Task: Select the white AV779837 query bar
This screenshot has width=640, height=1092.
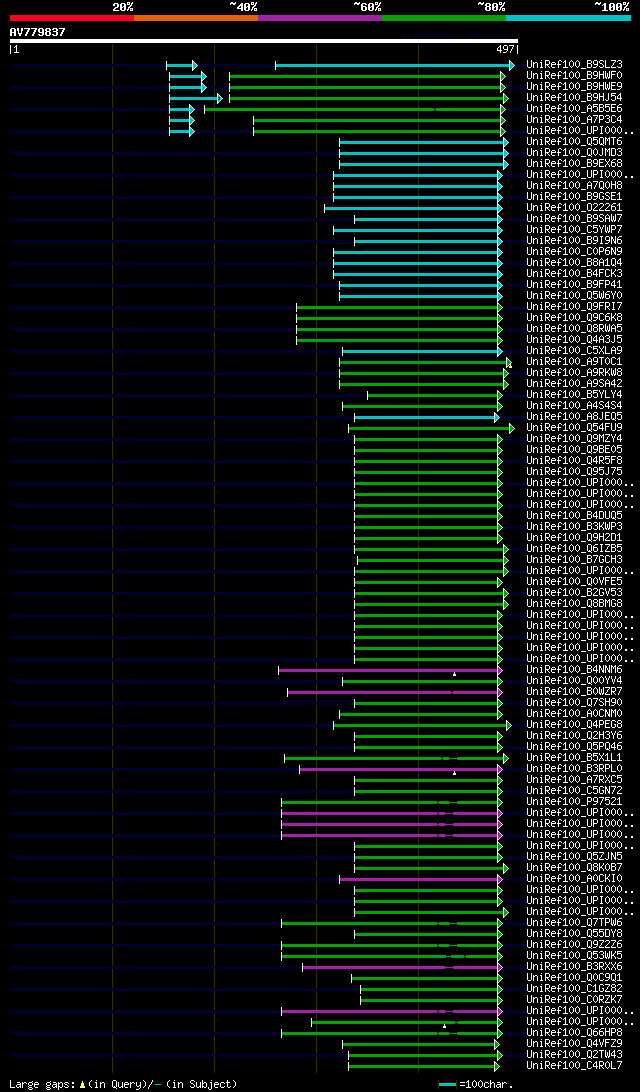Action: (263, 40)
